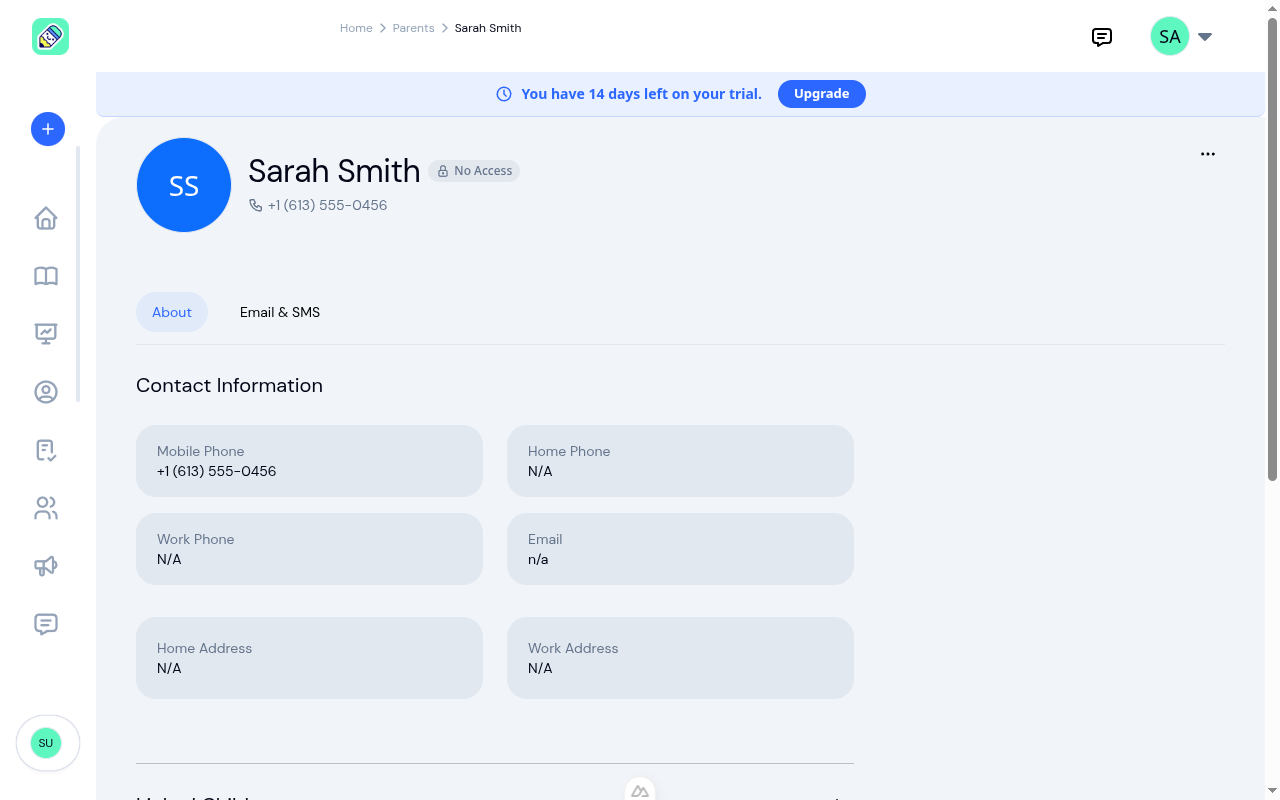Click the trial days left message

click(x=641, y=94)
